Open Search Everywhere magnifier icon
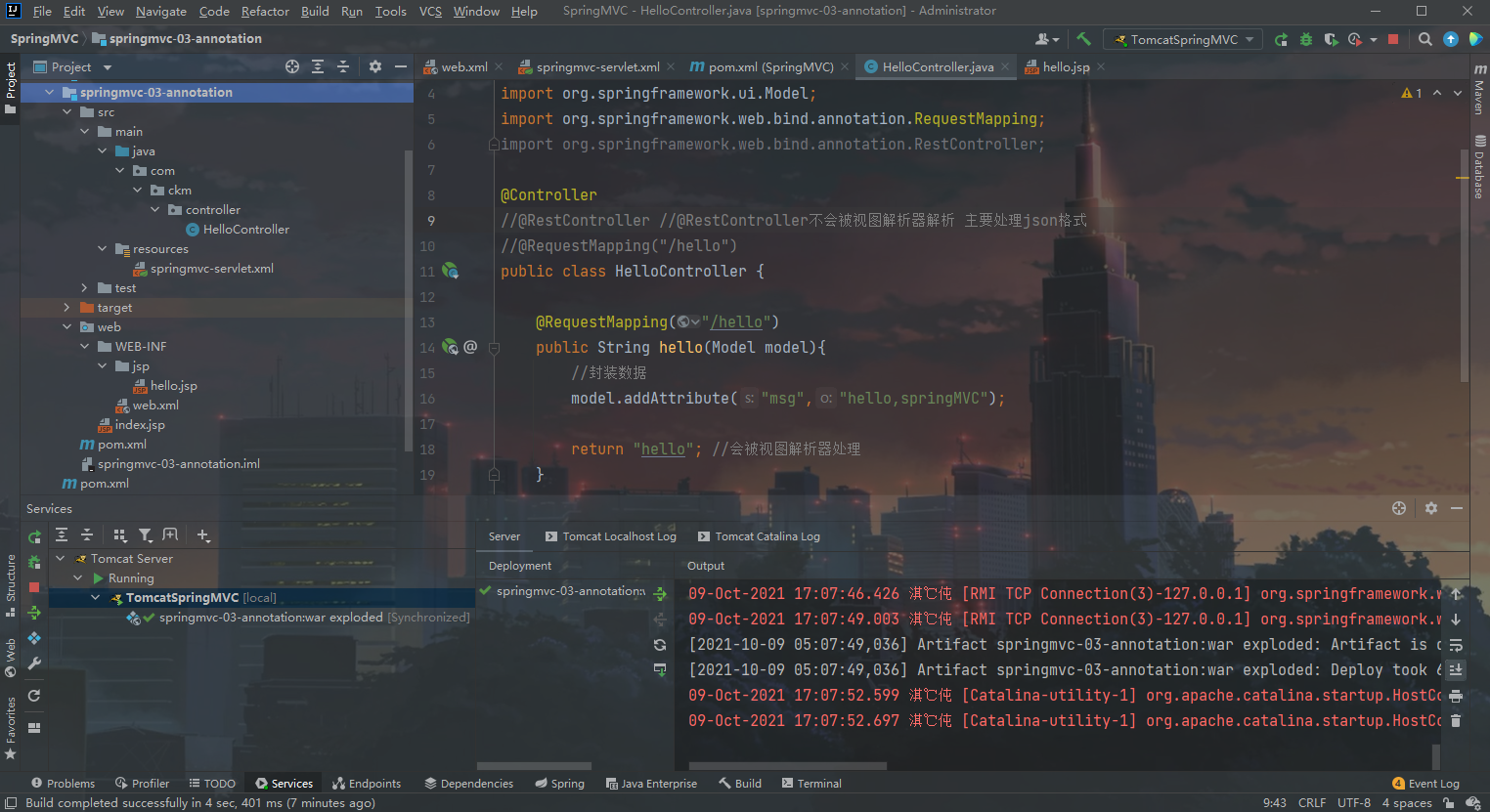Screen dimensions: 1490x812 point(1424,39)
